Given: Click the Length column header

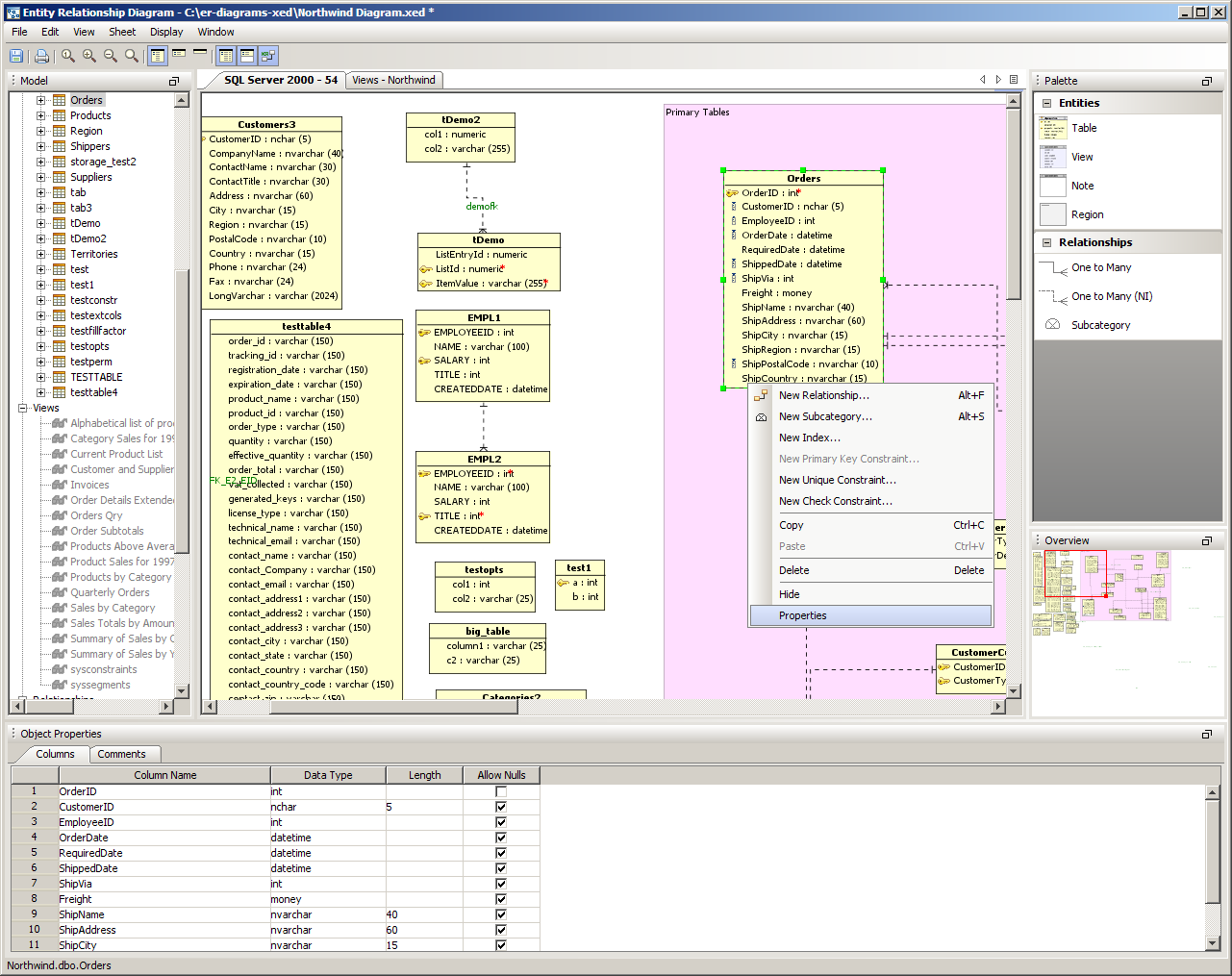Looking at the screenshot, I should tap(424, 775).
